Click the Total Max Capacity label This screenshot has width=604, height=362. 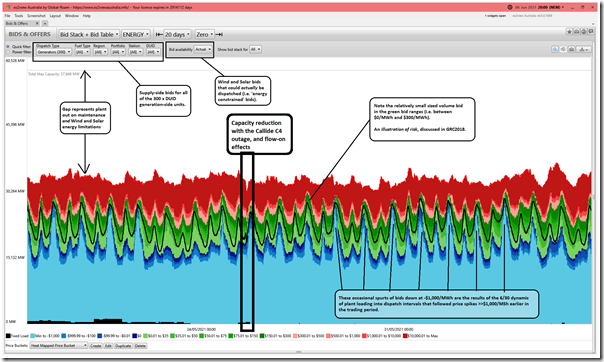pos(54,74)
